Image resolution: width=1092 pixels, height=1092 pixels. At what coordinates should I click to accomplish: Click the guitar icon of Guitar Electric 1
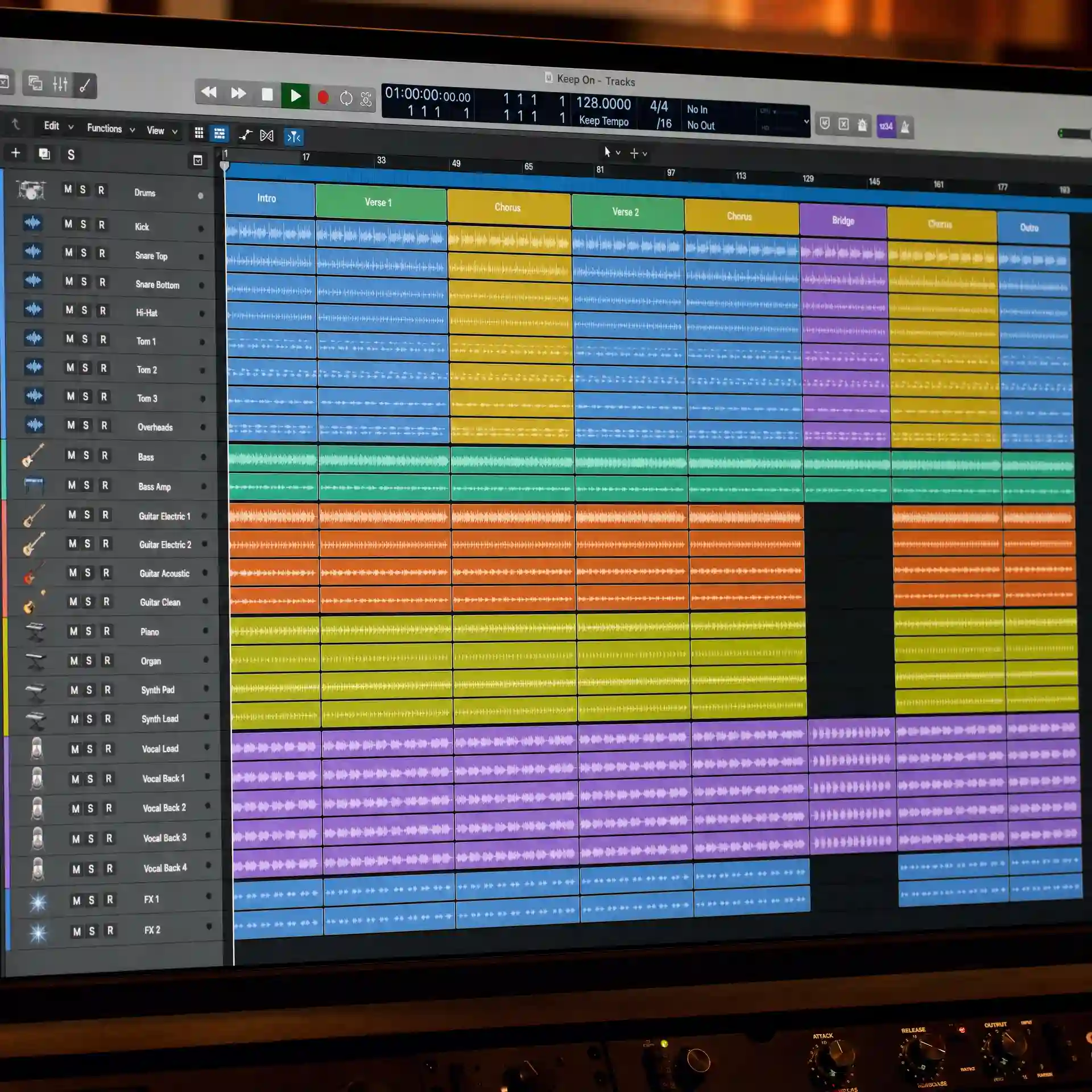point(34,515)
